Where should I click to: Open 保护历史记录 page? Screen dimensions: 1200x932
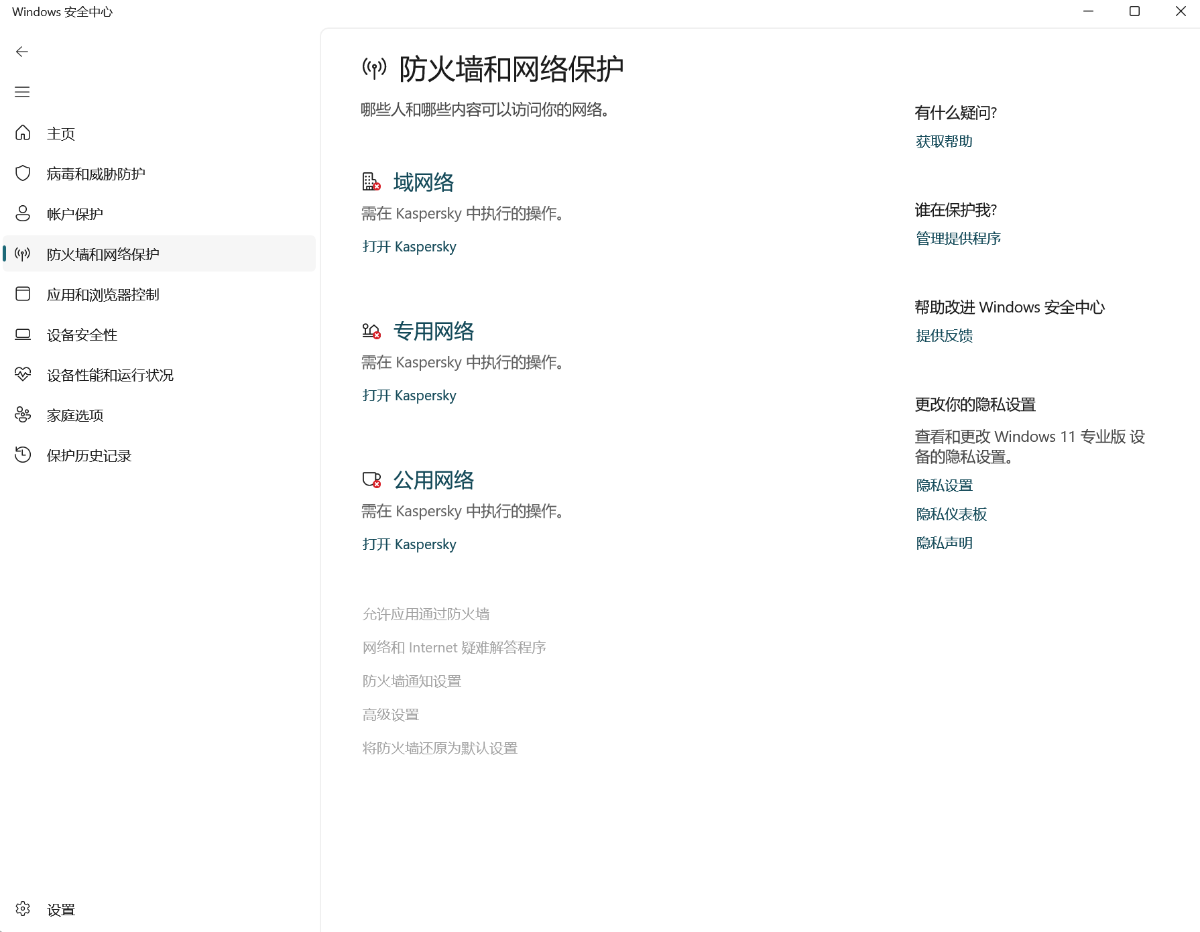pos(159,455)
